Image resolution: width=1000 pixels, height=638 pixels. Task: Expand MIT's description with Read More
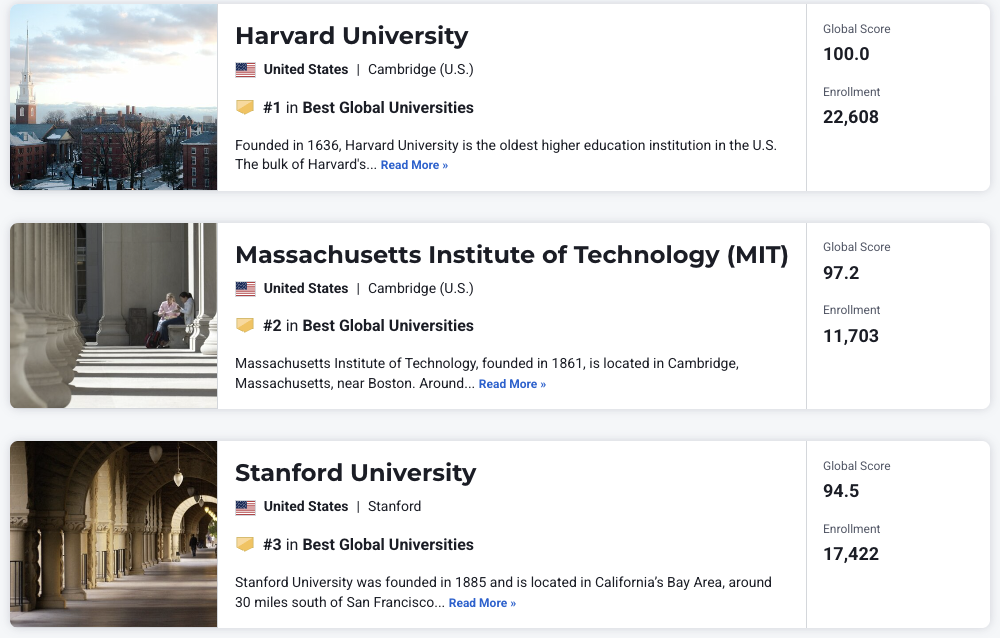click(512, 384)
